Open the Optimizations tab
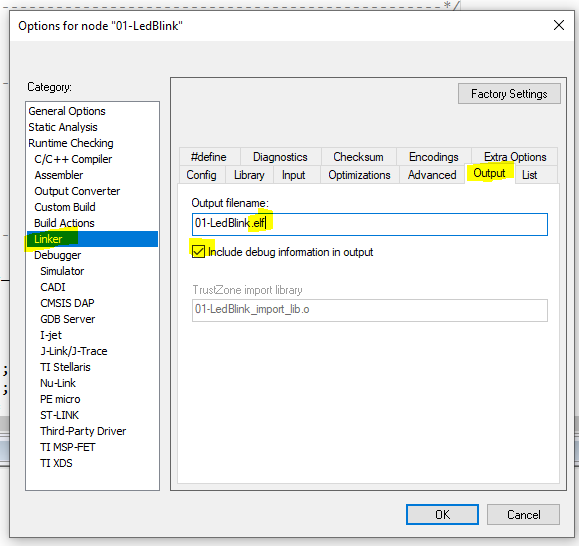Image resolution: width=579 pixels, height=546 pixels. [359, 175]
